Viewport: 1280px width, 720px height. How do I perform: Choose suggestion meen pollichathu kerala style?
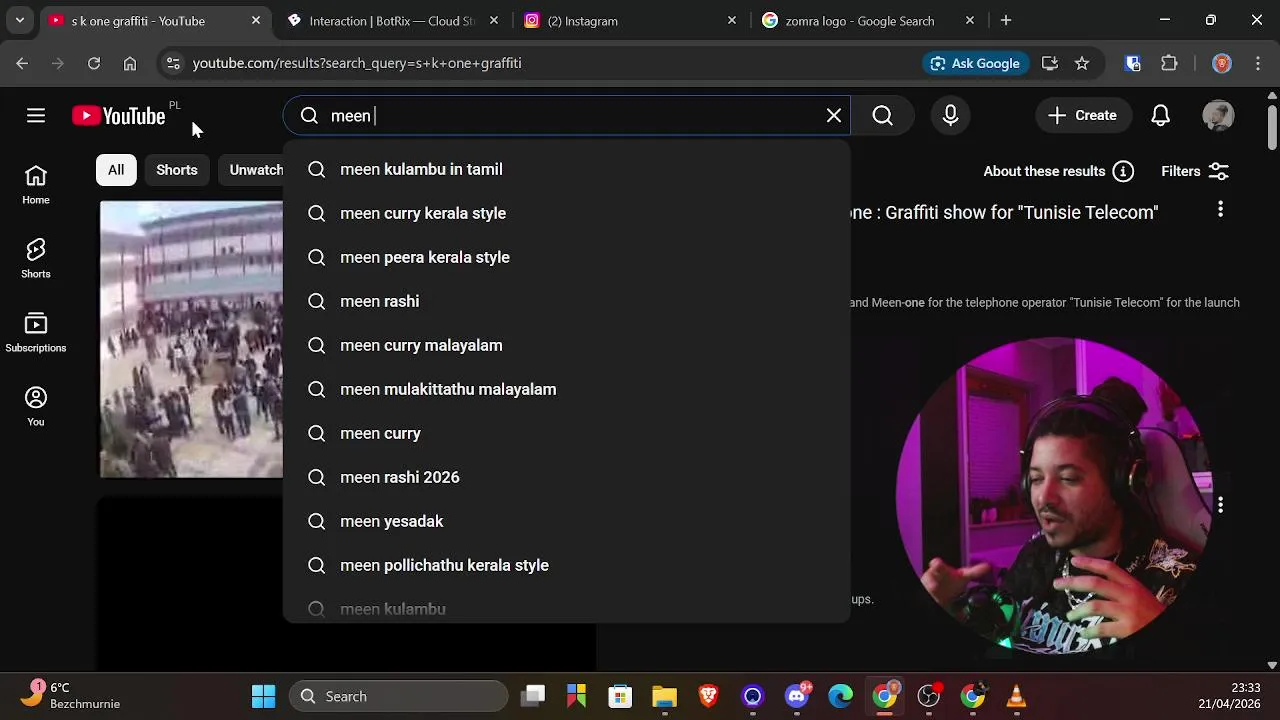(567, 565)
